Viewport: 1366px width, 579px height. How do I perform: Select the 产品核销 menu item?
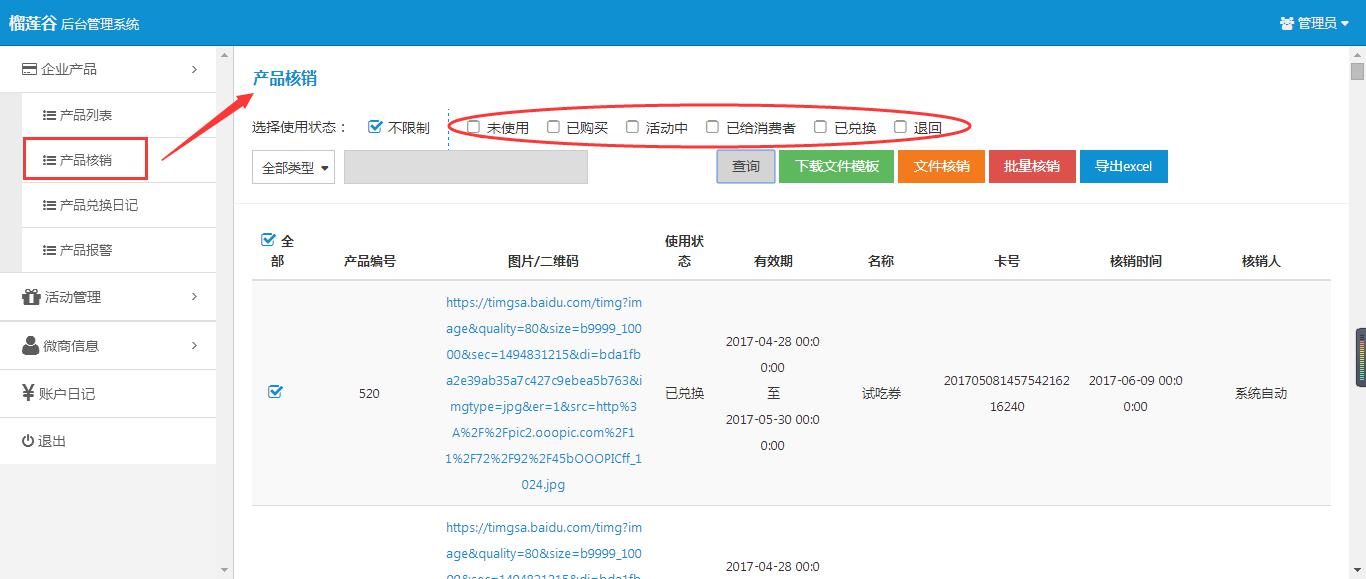pyautogui.click(x=86, y=160)
